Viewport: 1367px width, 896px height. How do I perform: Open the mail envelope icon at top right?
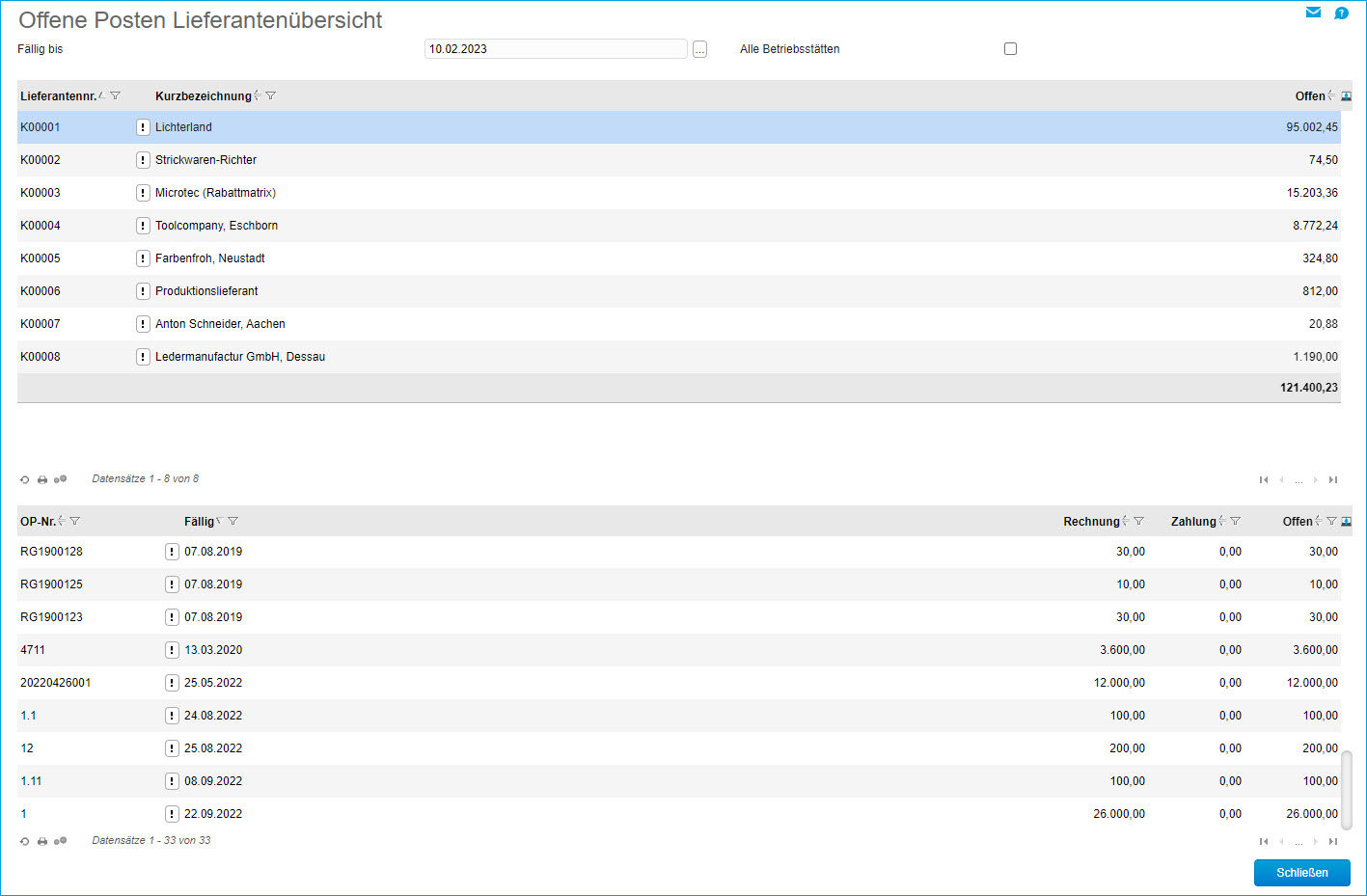coord(1313,13)
